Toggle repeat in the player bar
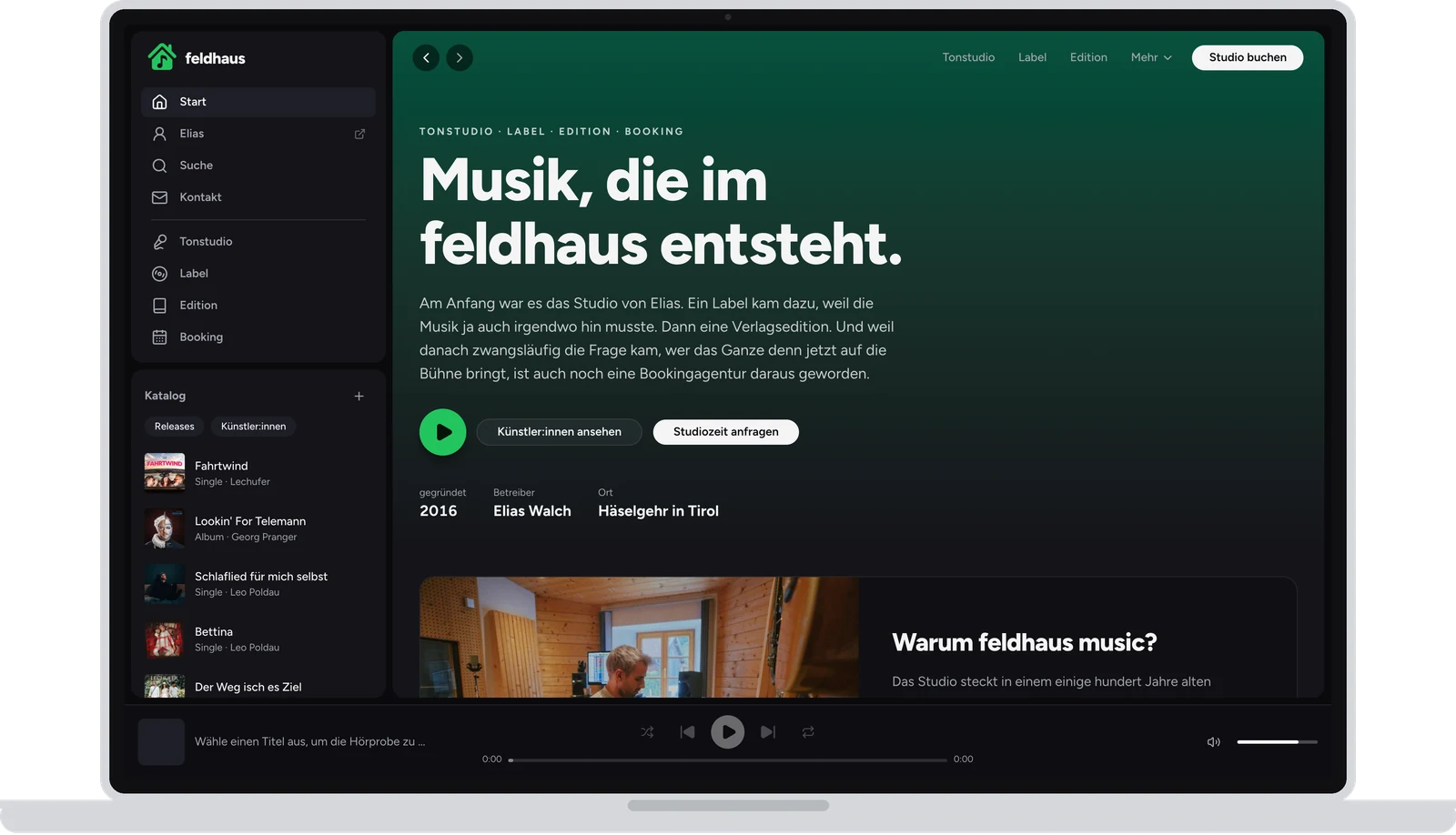 pos(808,732)
